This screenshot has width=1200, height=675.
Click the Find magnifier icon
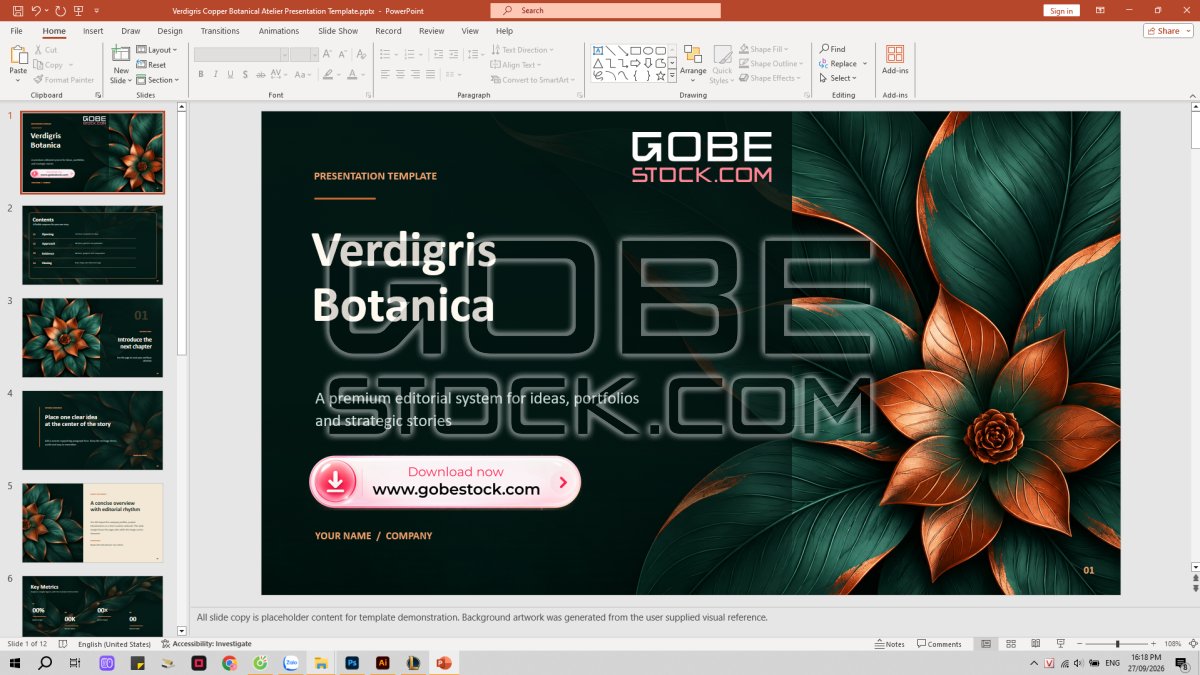(x=824, y=49)
